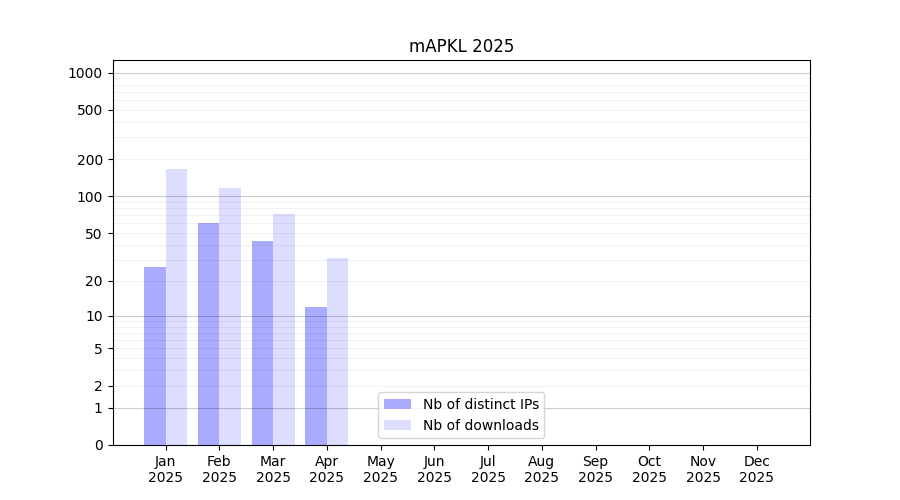Select the 'Aug 2025' x-axis label
The width and height of the screenshot is (900, 500).
coord(541,469)
